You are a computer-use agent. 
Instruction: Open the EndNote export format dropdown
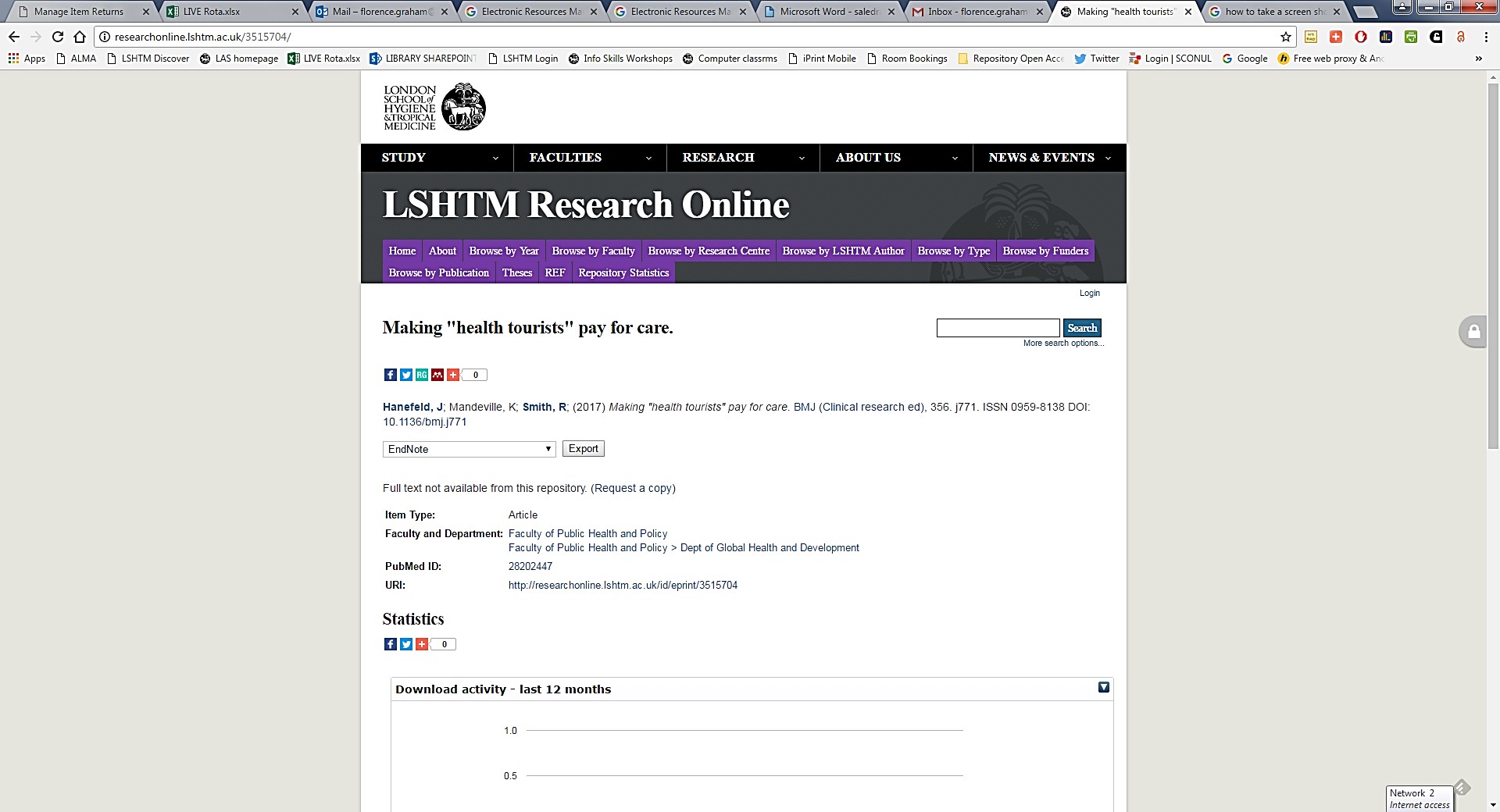click(469, 449)
